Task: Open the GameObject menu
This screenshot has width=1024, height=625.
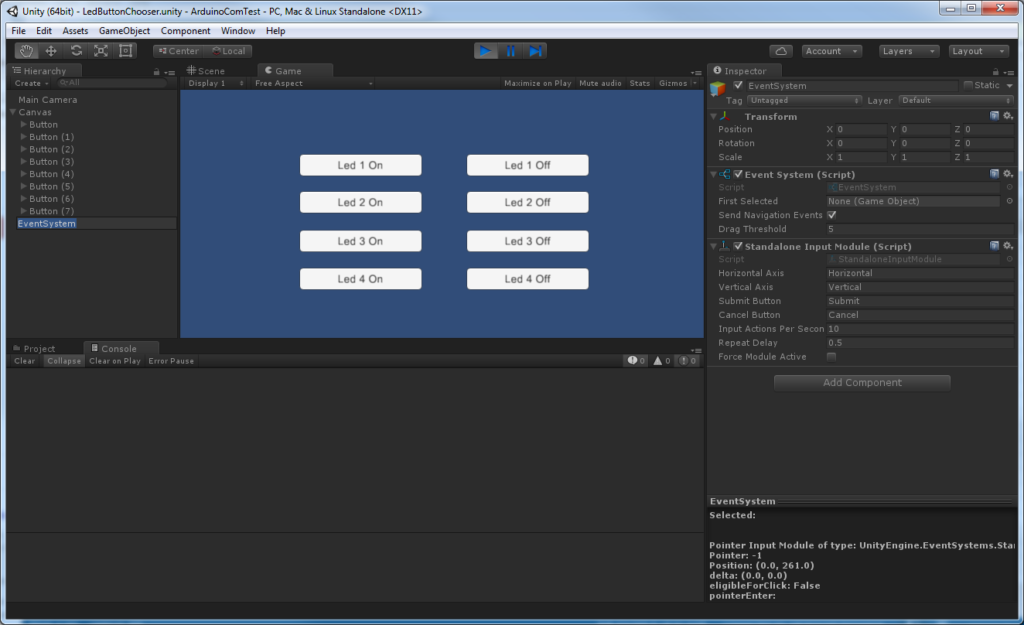Action: click(124, 31)
